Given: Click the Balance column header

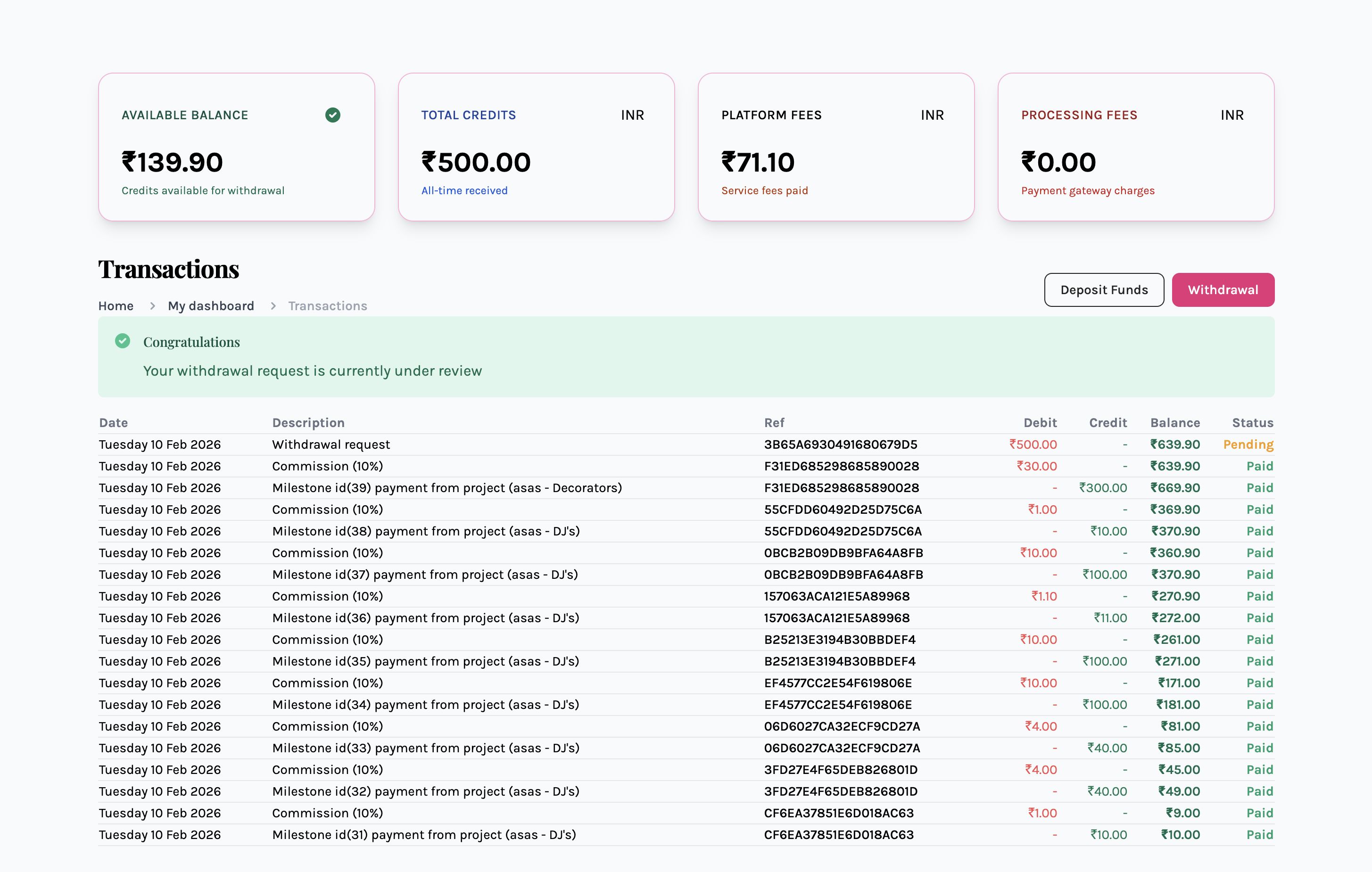Looking at the screenshot, I should pos(1175,423).
